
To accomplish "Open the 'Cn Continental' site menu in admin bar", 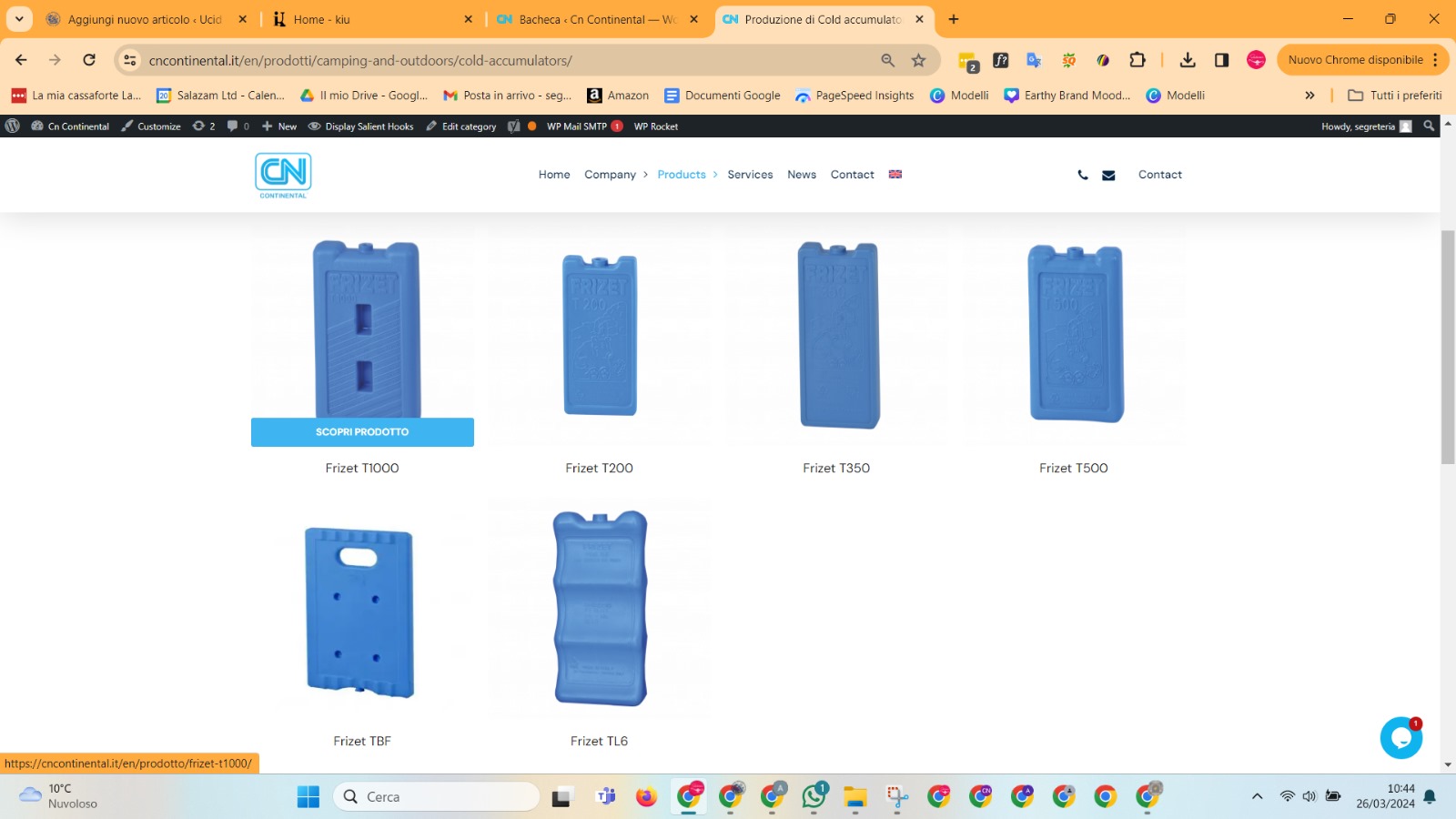I will point(70,126).
